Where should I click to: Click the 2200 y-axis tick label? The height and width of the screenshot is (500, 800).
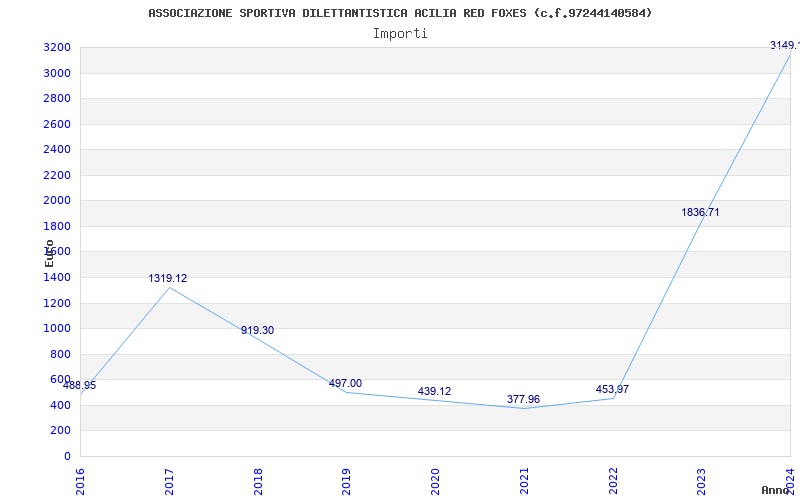57,176
